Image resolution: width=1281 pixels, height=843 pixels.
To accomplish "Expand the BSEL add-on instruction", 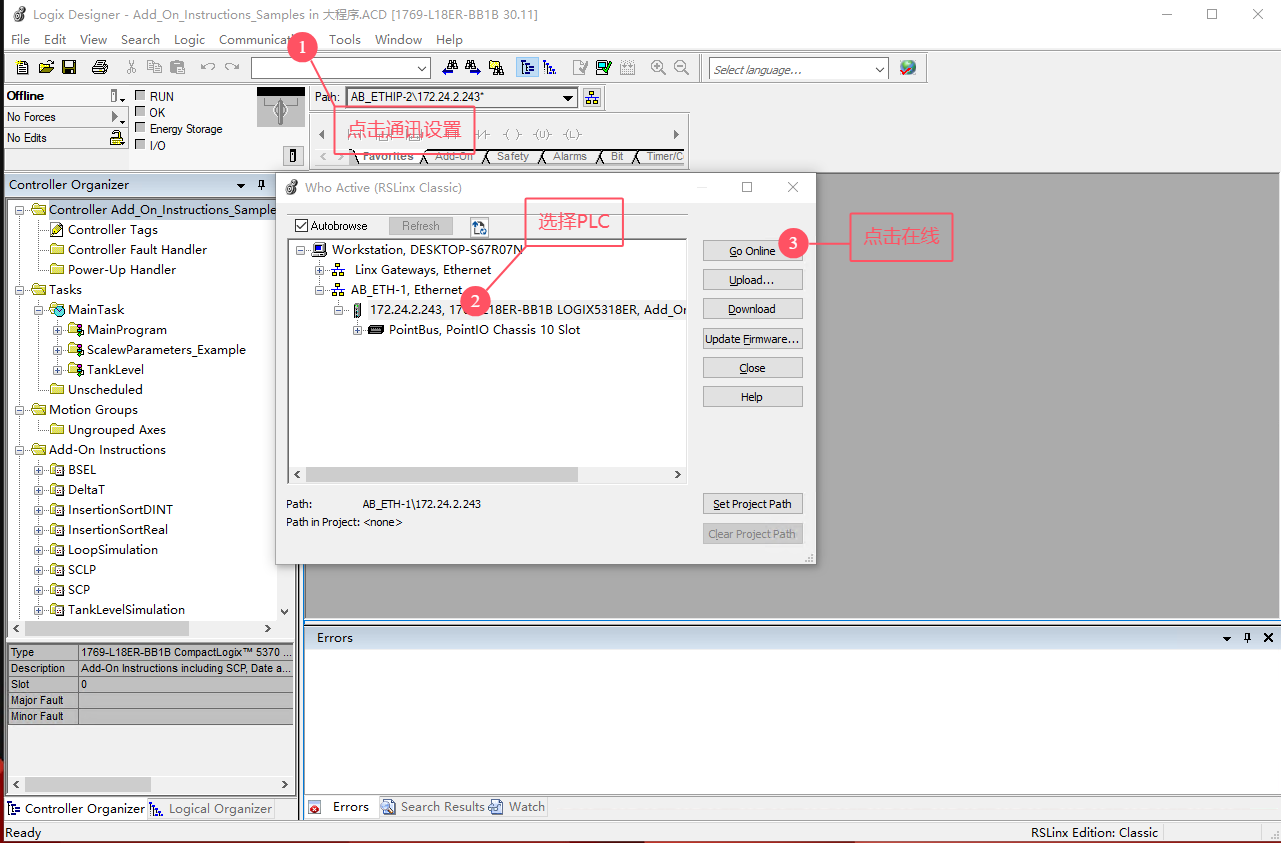I will [39, 470].
